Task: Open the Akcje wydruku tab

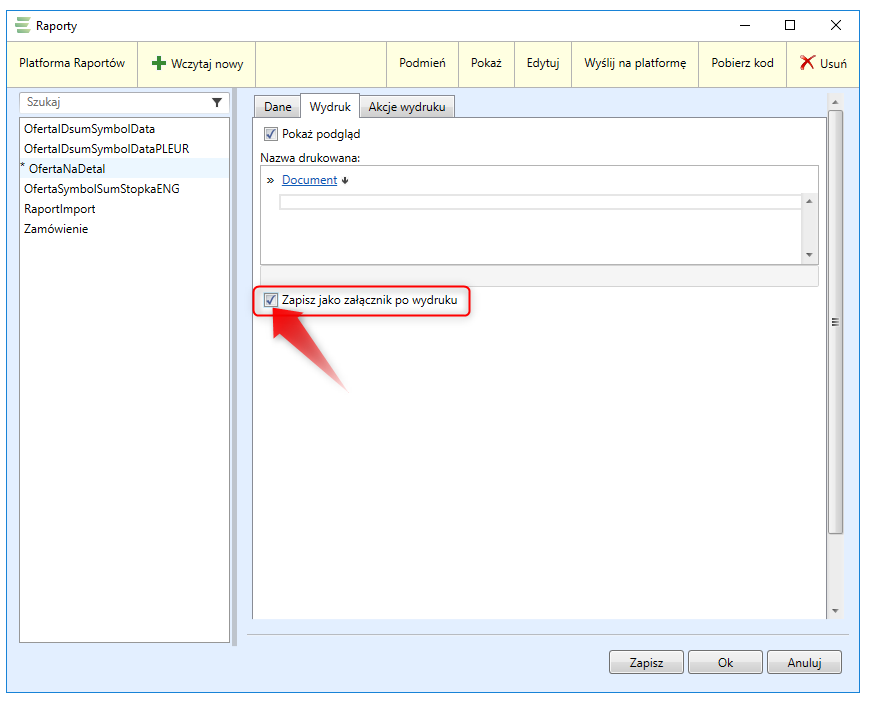Action: tap(408, 107)
